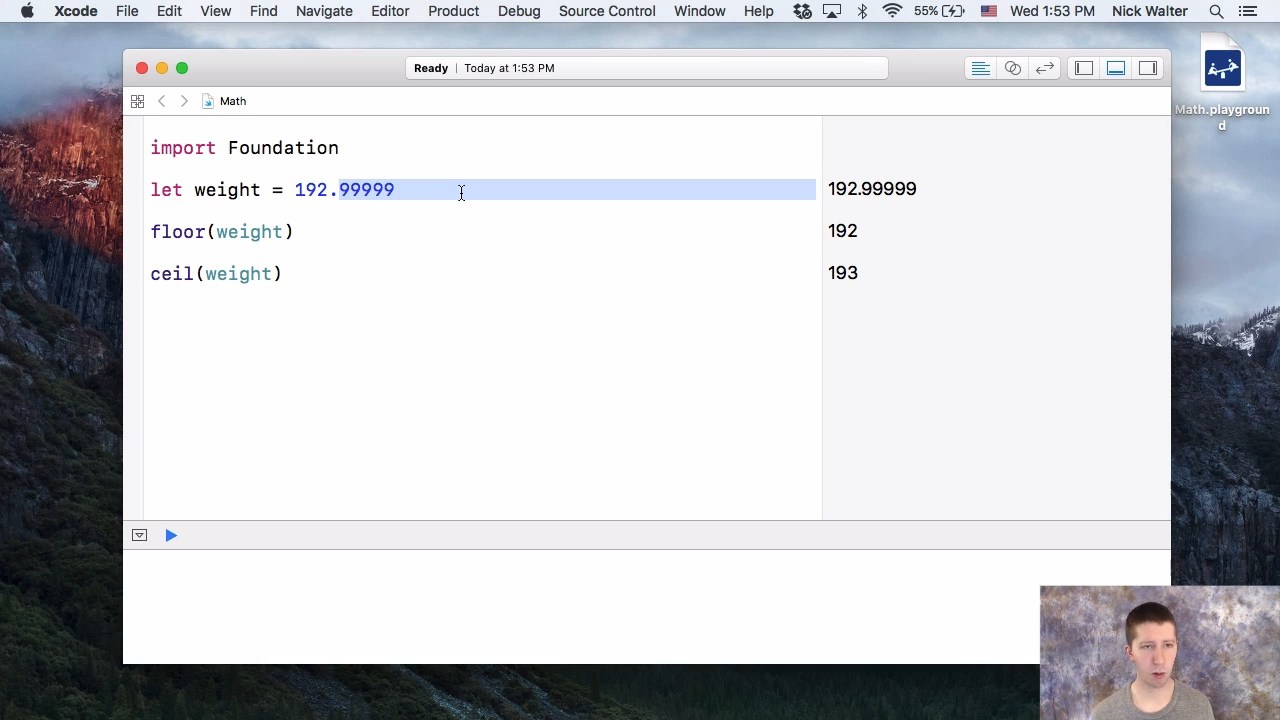Zoom the Xcode window with green button
The height and width of the screenshot is (720, 1280).
(x=182, y=68)
